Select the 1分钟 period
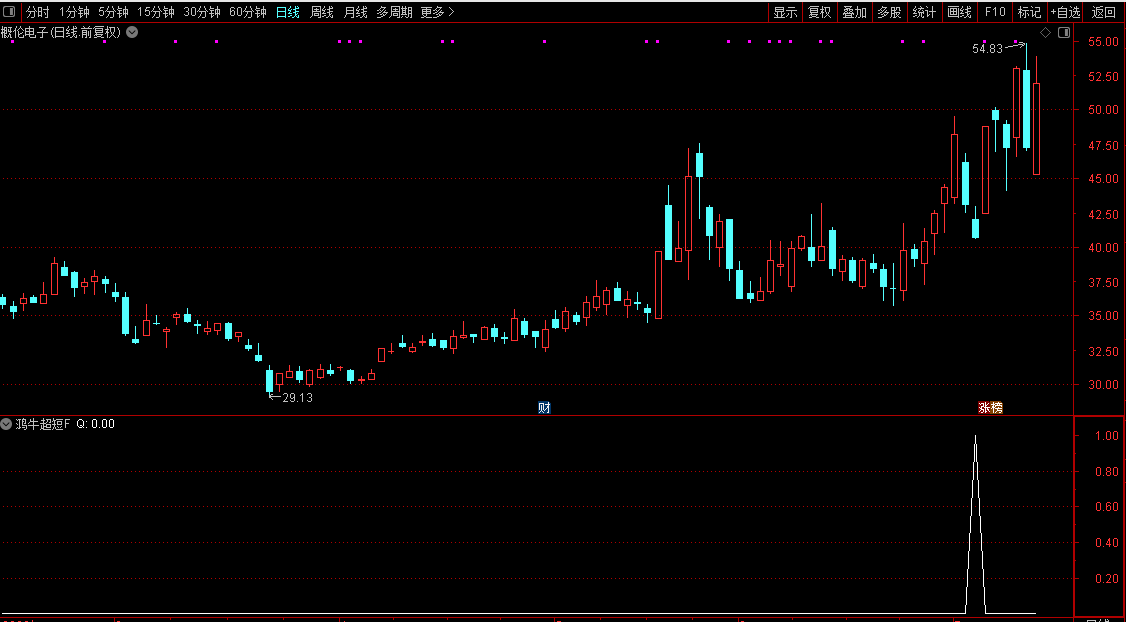Viewport: 1126px width, 622px height. click(73, 12)
